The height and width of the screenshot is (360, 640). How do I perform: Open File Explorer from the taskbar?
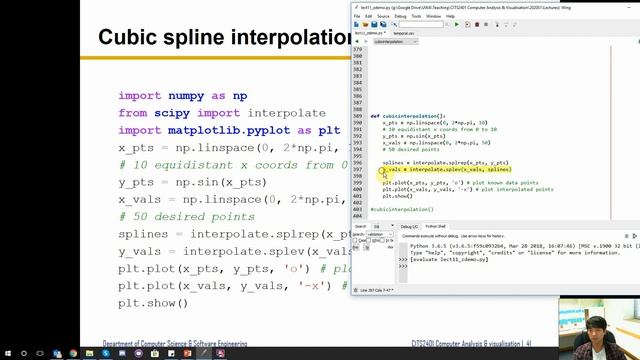pyautogui.click(x=89, y=353)
